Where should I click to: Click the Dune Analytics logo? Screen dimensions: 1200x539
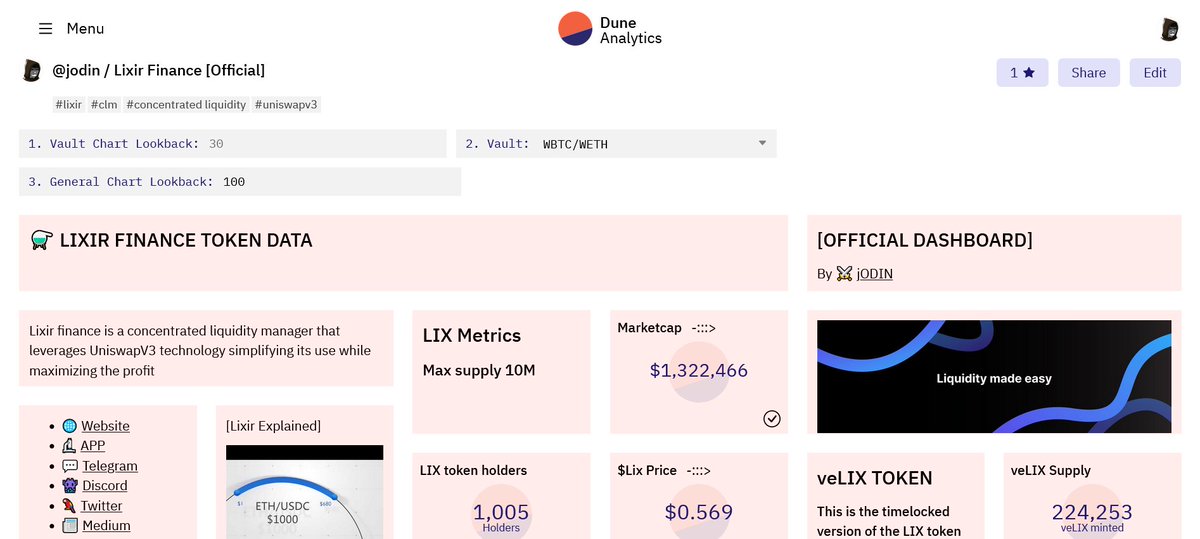[610, 29]
